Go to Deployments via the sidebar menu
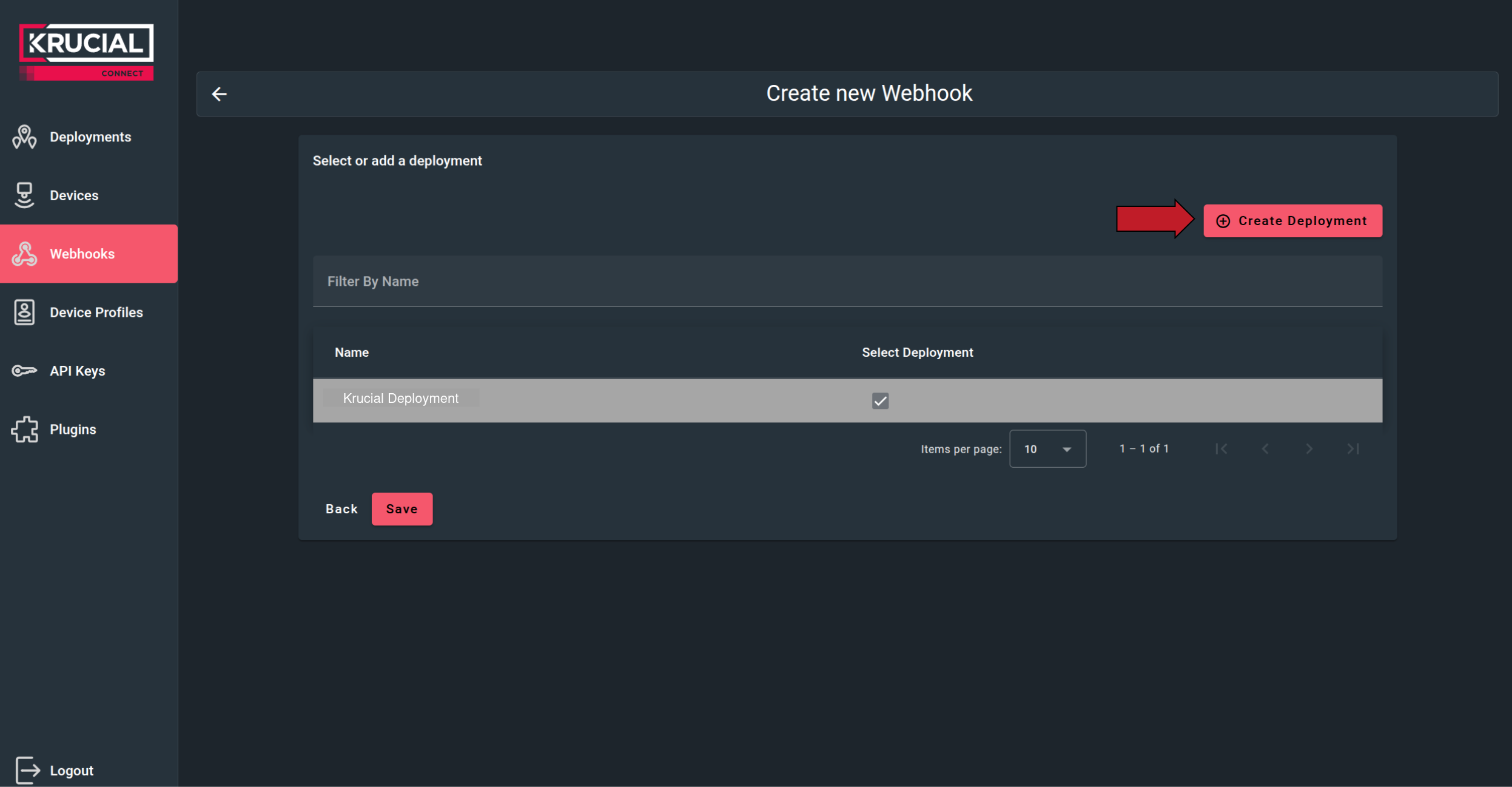The width and height of the screenshot is (1512, 787). click(x=90, y=137)
